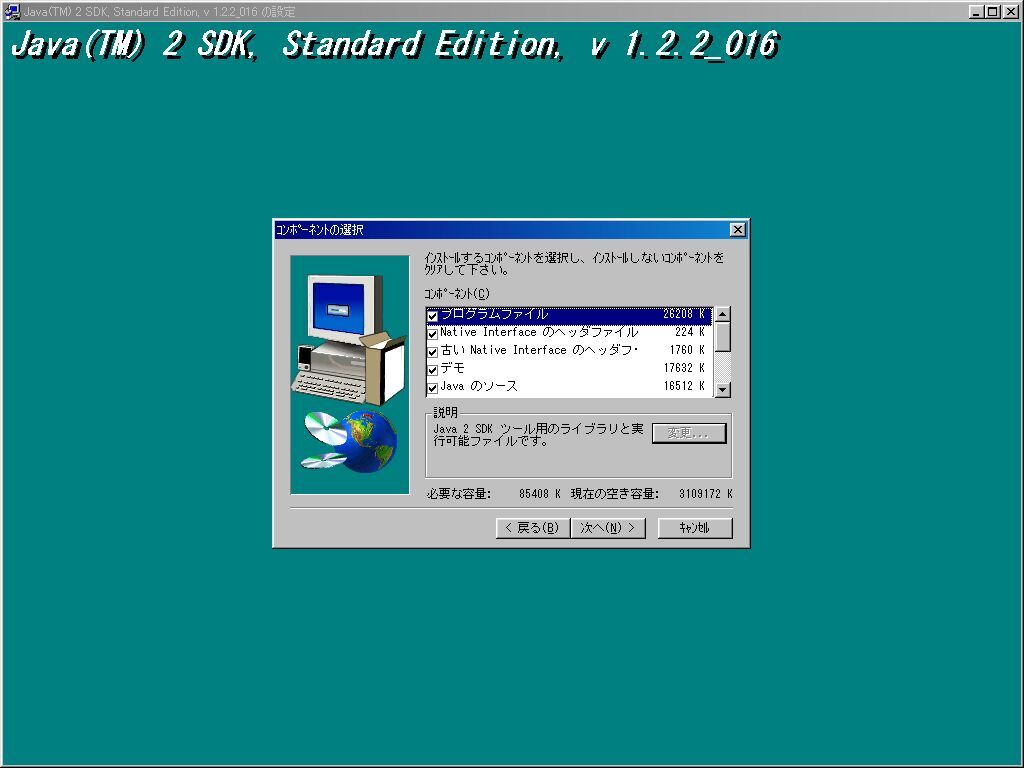Select the Native Interface のヘッダファイル row

[569, 333]
